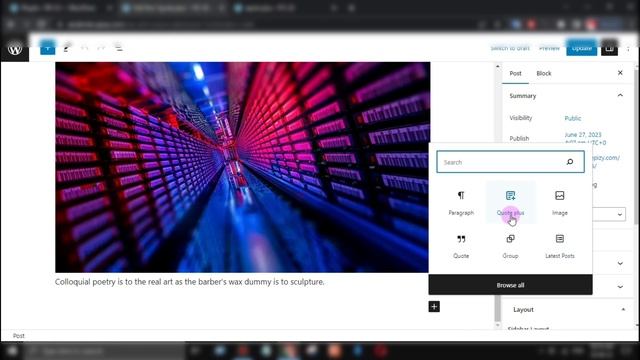Image resolution: width=640 pixels, height=360 pixels.
Task: Click the Summary heading
Action: [x=522, y=96]
